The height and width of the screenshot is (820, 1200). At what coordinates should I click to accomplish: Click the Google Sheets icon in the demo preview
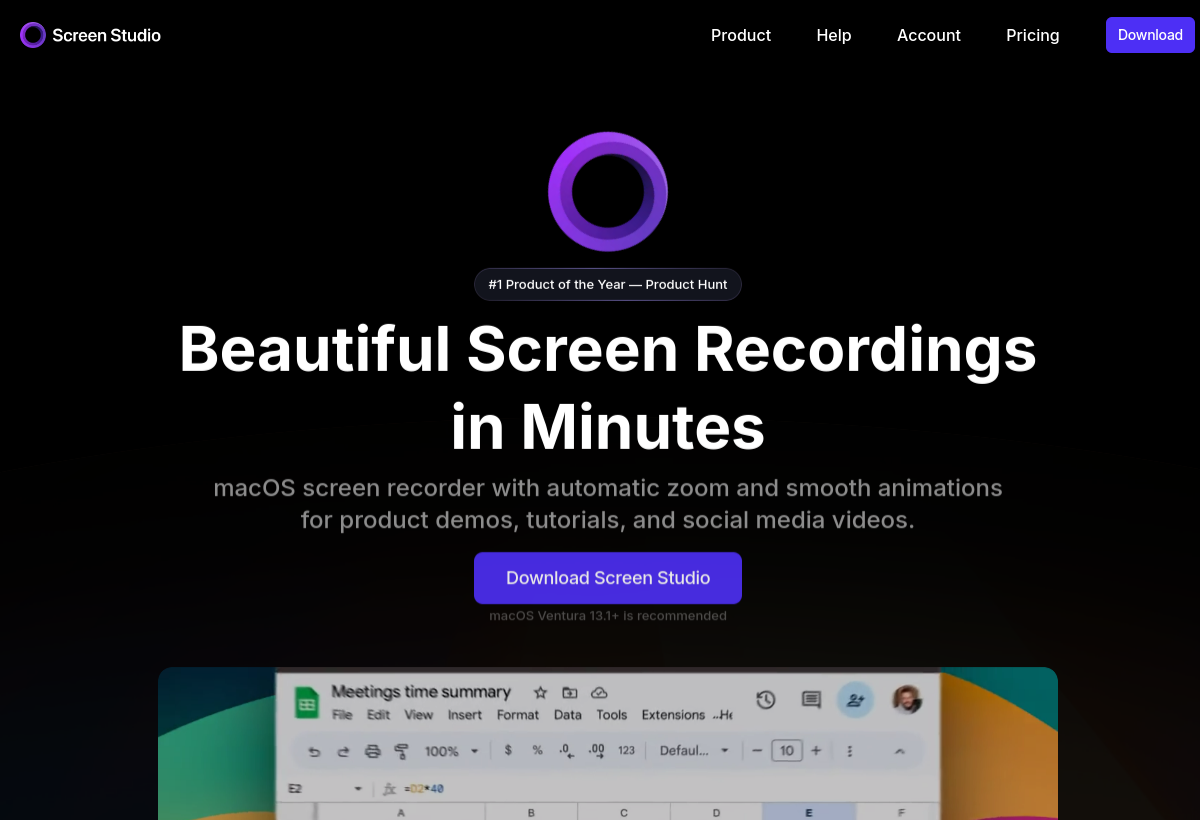coord(306,702)
